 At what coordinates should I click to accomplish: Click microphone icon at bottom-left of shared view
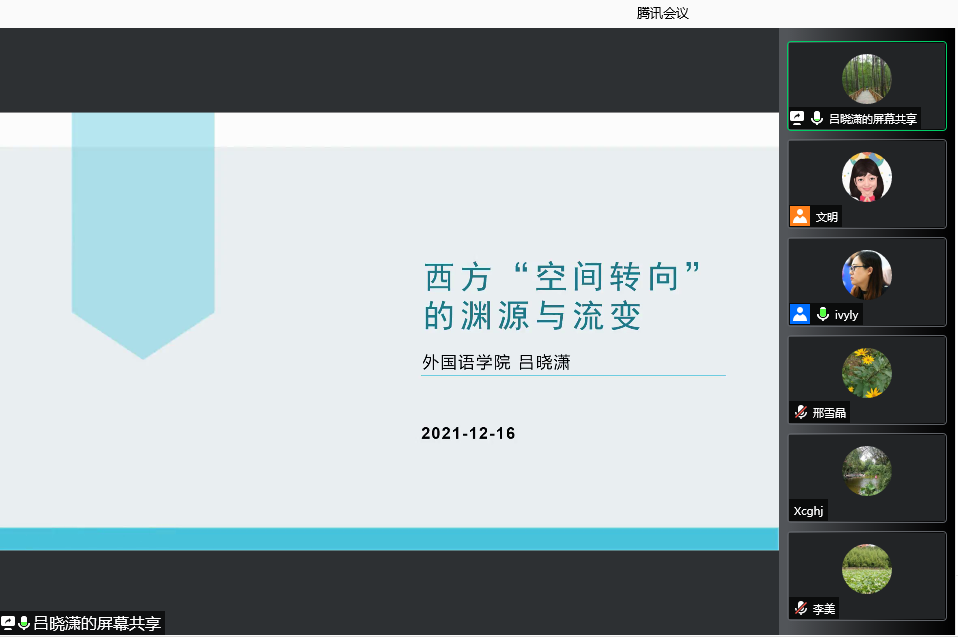coord(24,623)
